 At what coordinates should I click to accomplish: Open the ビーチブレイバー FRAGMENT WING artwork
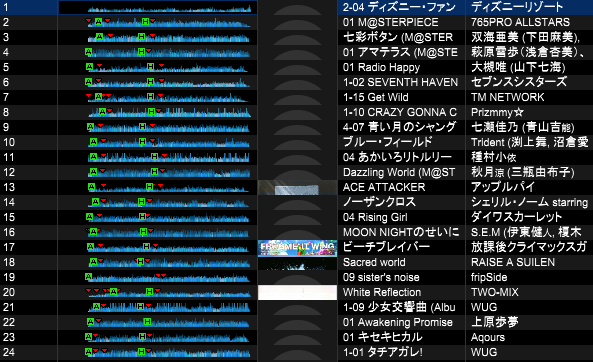click(x=297, y=247)
